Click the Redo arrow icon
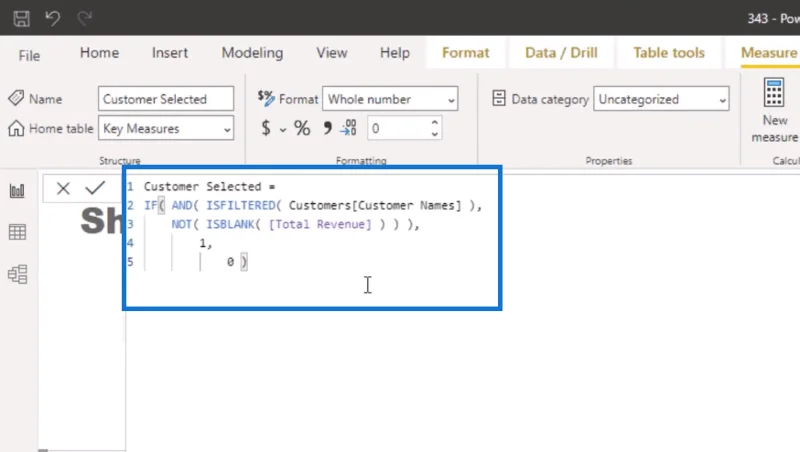Image resolution: width=800 pixels, height=452 pixels. [x=84, y=18]
